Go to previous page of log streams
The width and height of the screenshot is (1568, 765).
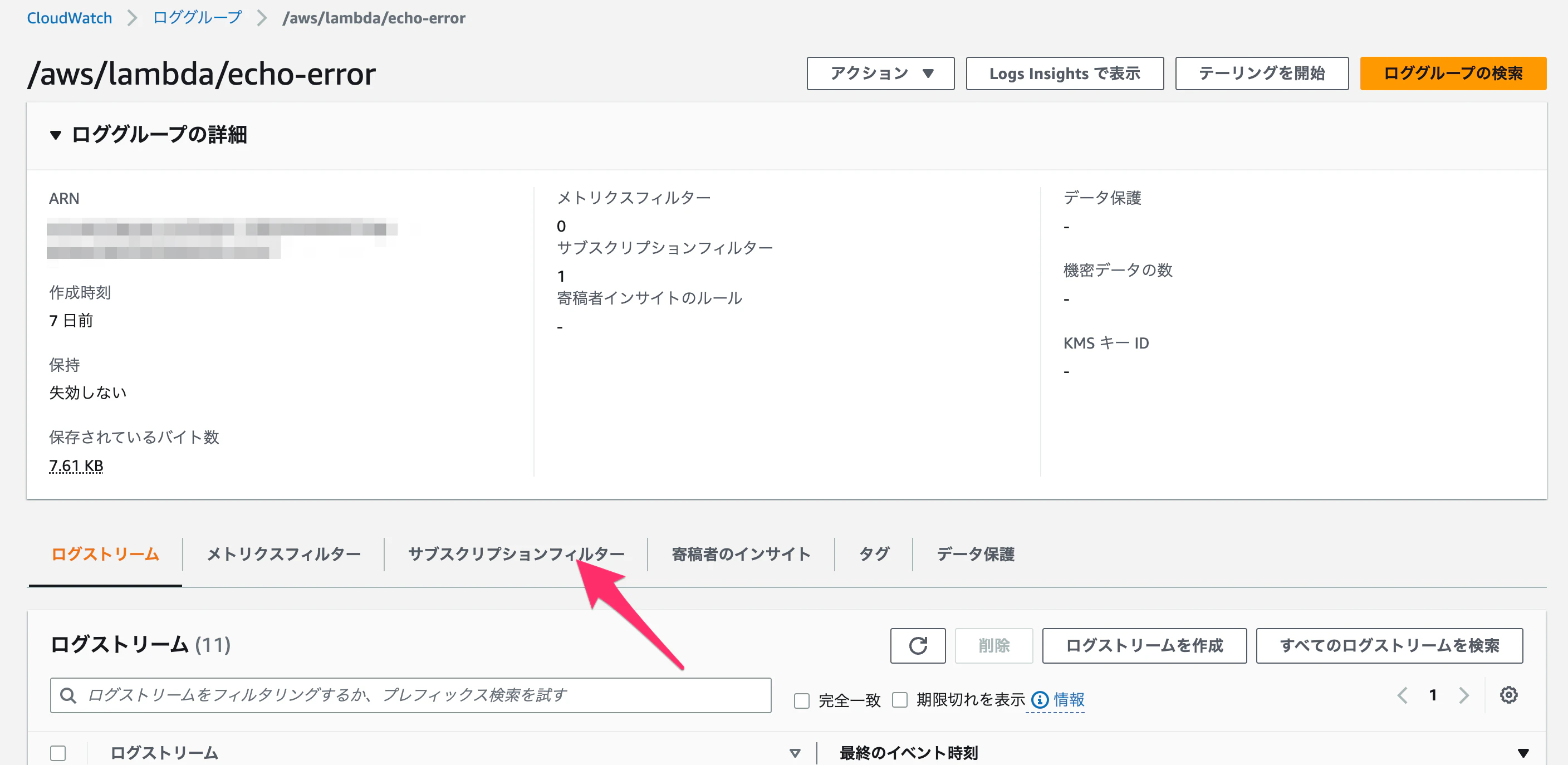click(1403, 695)
